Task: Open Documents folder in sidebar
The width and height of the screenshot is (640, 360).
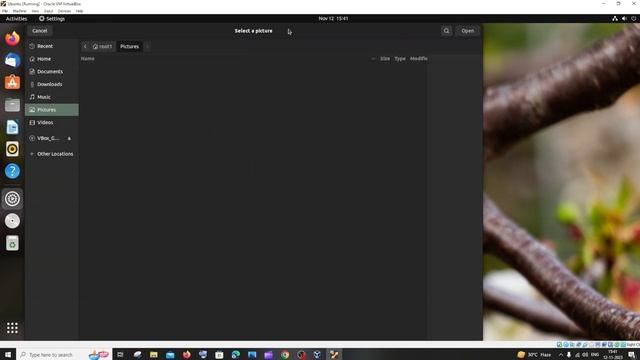Action: click(51, 71)
